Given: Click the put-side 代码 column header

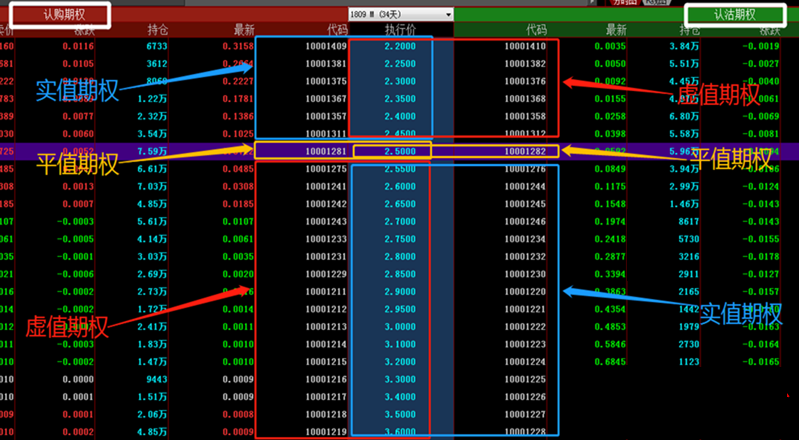Looking at the screenshot, I should 536,30.
